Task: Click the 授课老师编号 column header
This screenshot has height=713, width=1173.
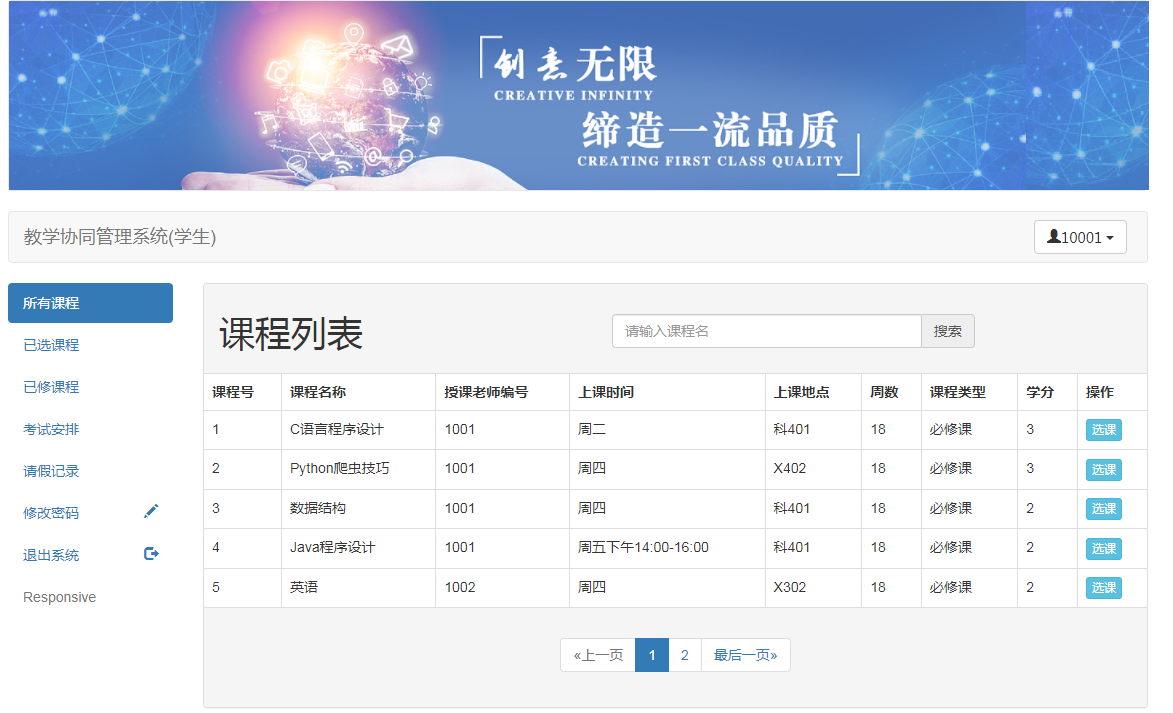Action: pos(486,392)
